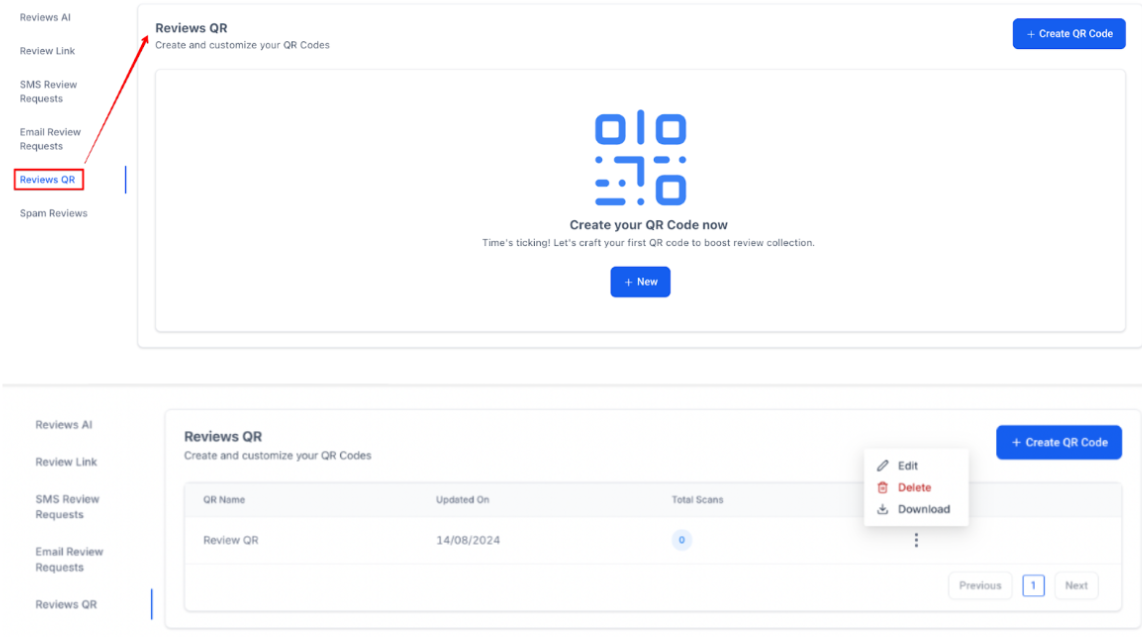
Task: Click the pencil Edit icon in popup
Action: tap(883, 465)
